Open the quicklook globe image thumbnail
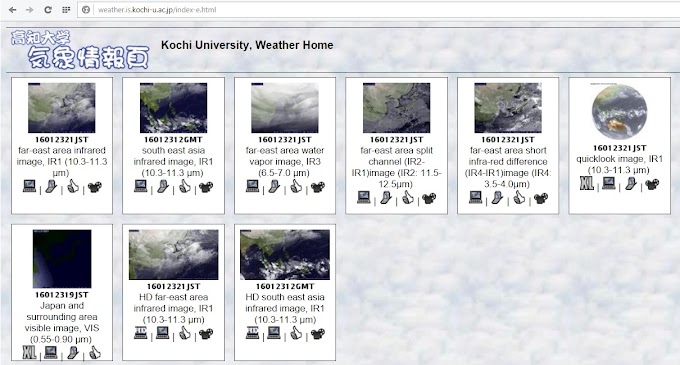The image size is (680, 365). pyautogui.click(x=619, y=111)
